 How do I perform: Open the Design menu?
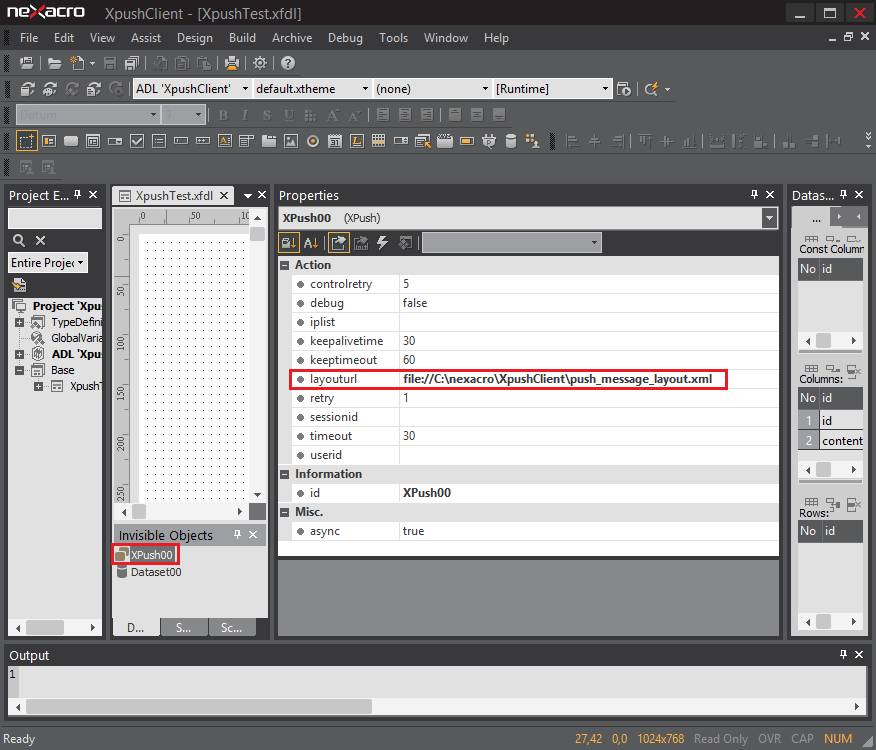pos(195,38)
